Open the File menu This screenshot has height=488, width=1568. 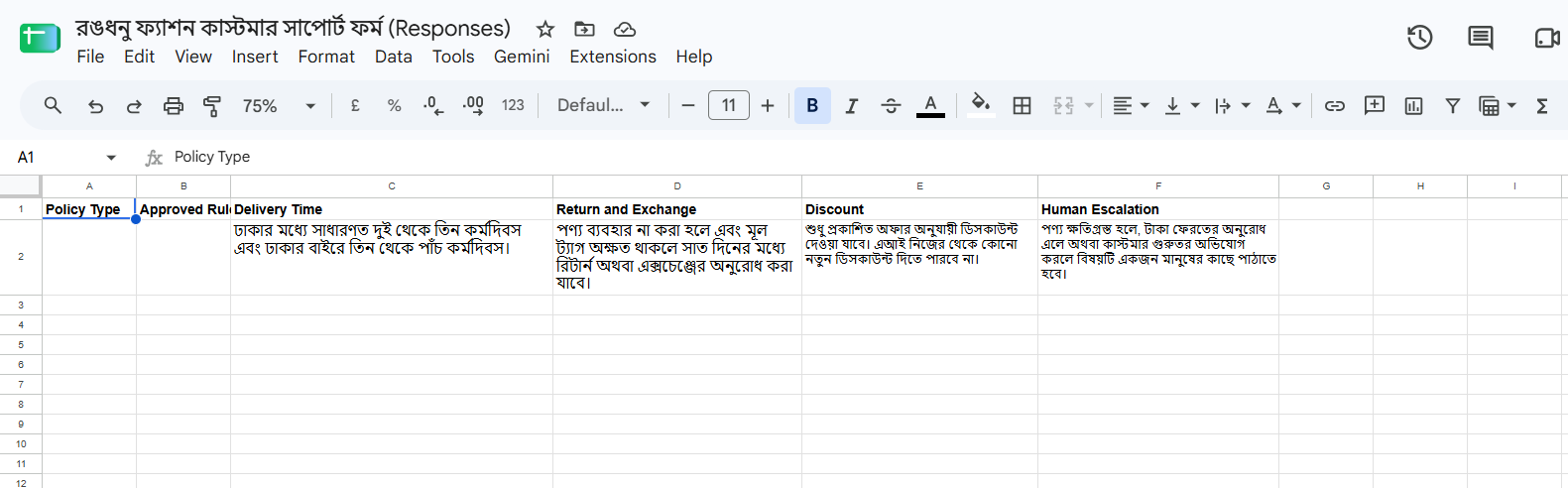[90, 57]
